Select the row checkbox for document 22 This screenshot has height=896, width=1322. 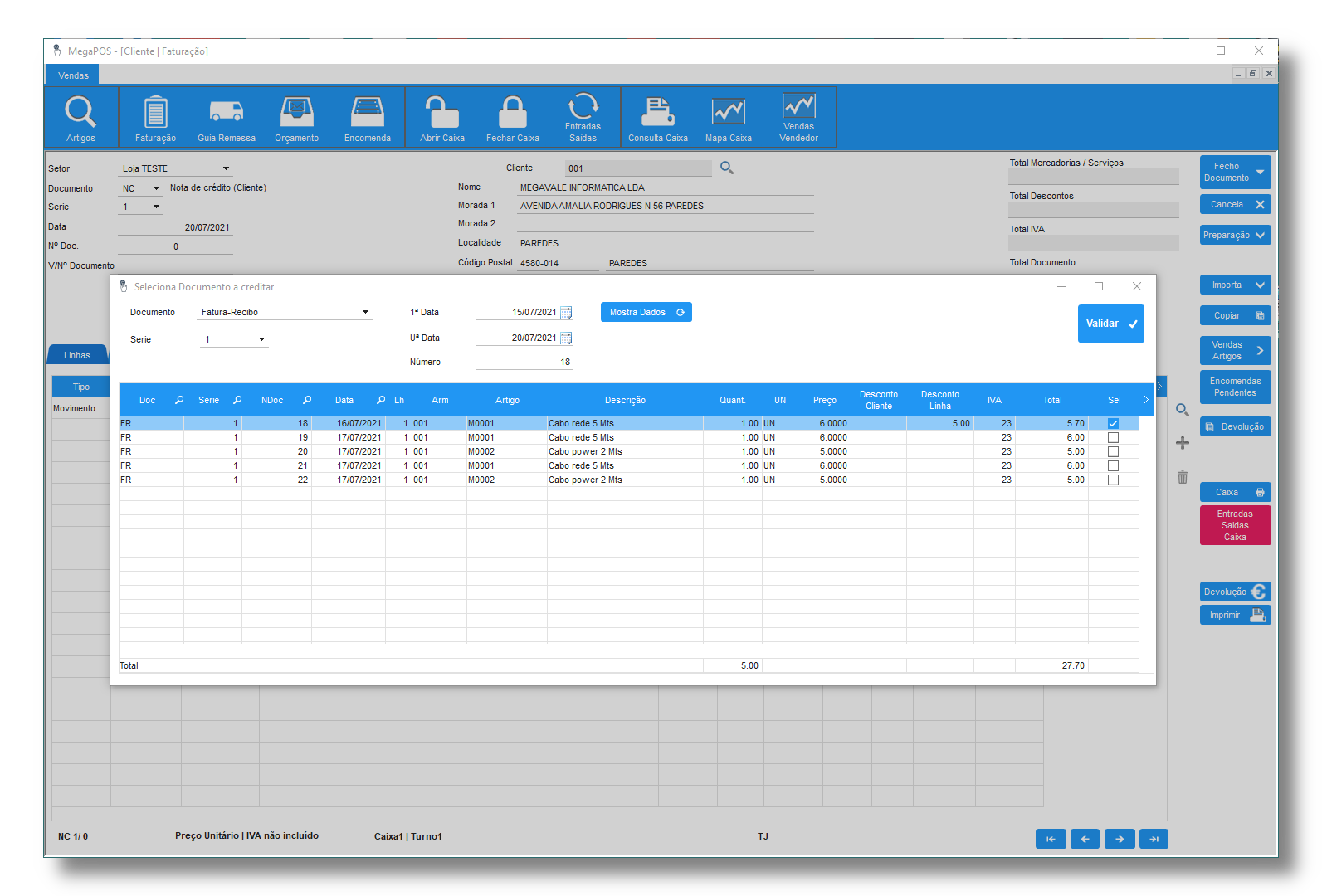pyautogui.click(x=1113, y=480)
